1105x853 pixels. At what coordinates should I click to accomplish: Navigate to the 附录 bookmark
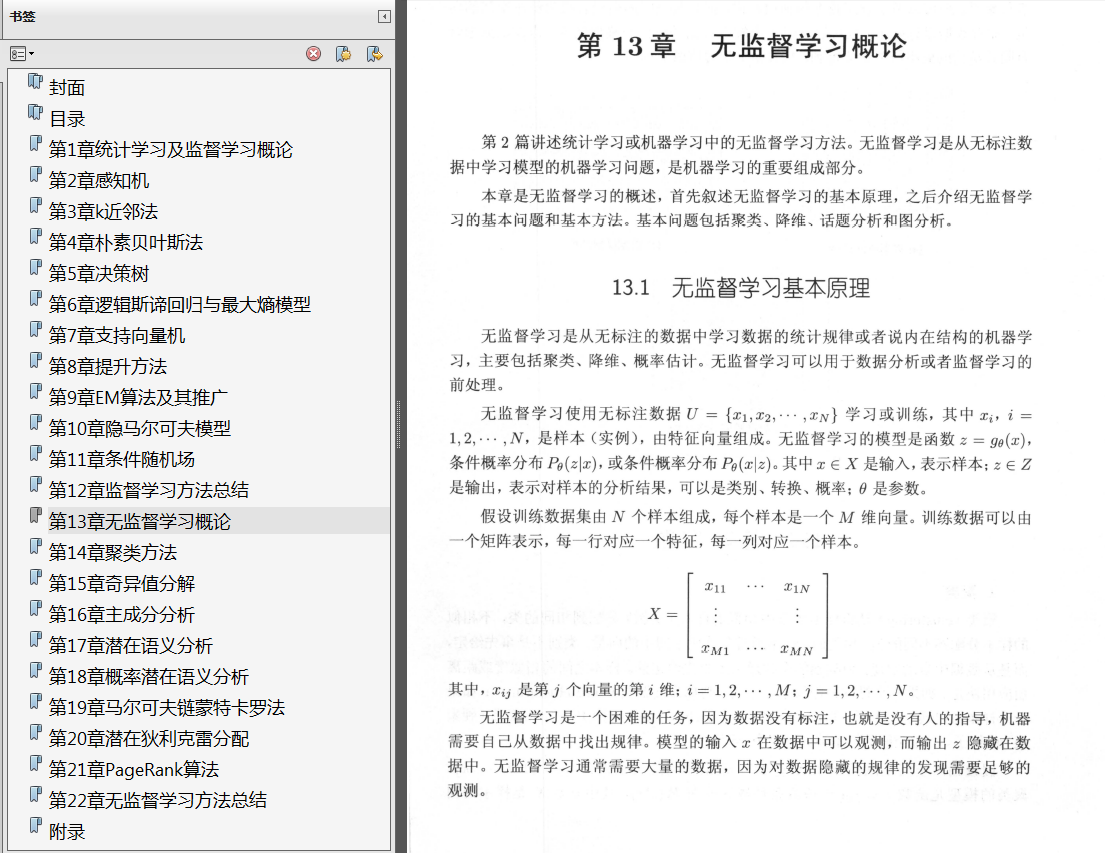coord(67,832)
